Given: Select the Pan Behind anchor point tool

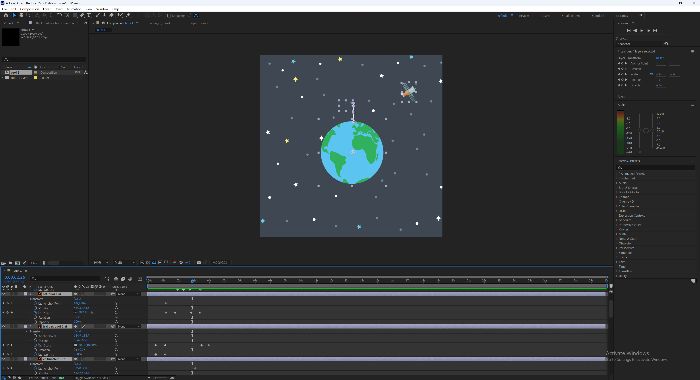Looking at the screenshot, I should coord(67,15).
